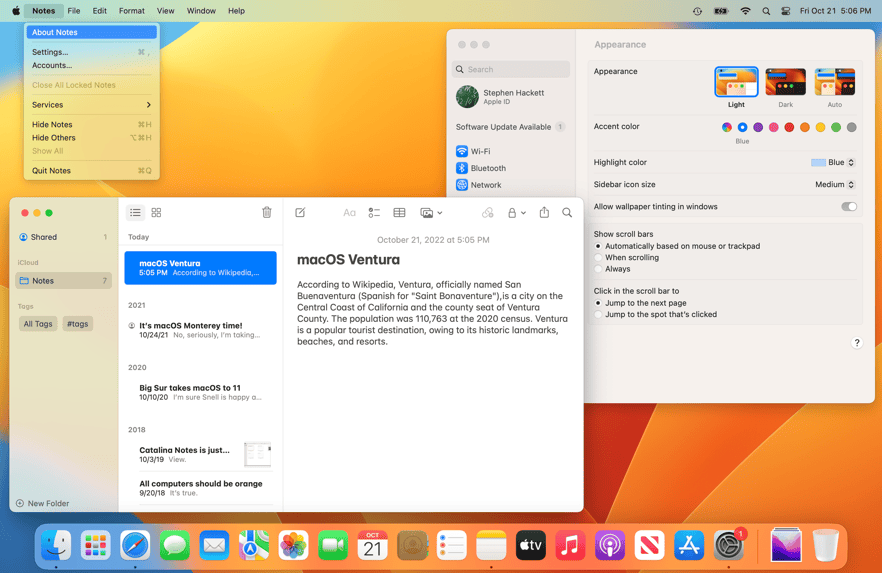Select Bluetooth in Settings sidebar
The width and height of the screenshot is (882, 573).
tap(510, 168)
